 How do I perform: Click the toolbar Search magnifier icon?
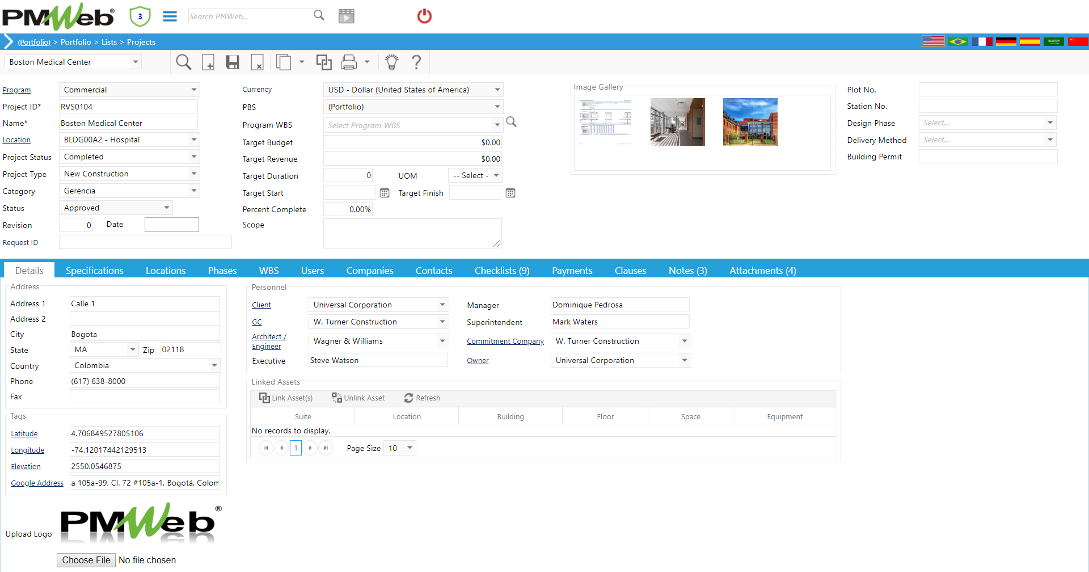click(183, 62)
